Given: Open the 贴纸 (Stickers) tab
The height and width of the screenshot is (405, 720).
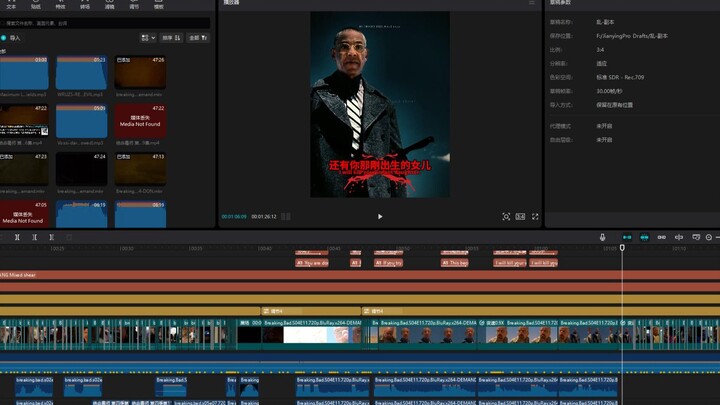Looking at the screenshot, I should tap(36, 5).
